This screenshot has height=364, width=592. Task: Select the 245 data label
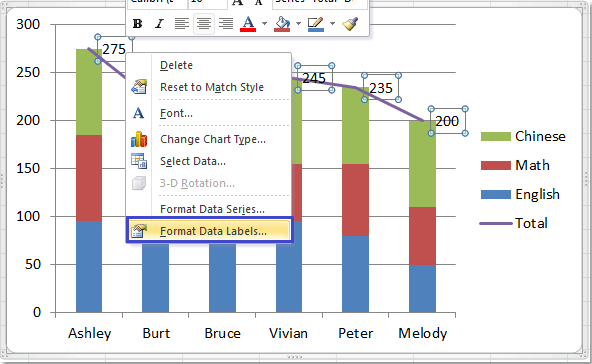[x=314, y=78]
